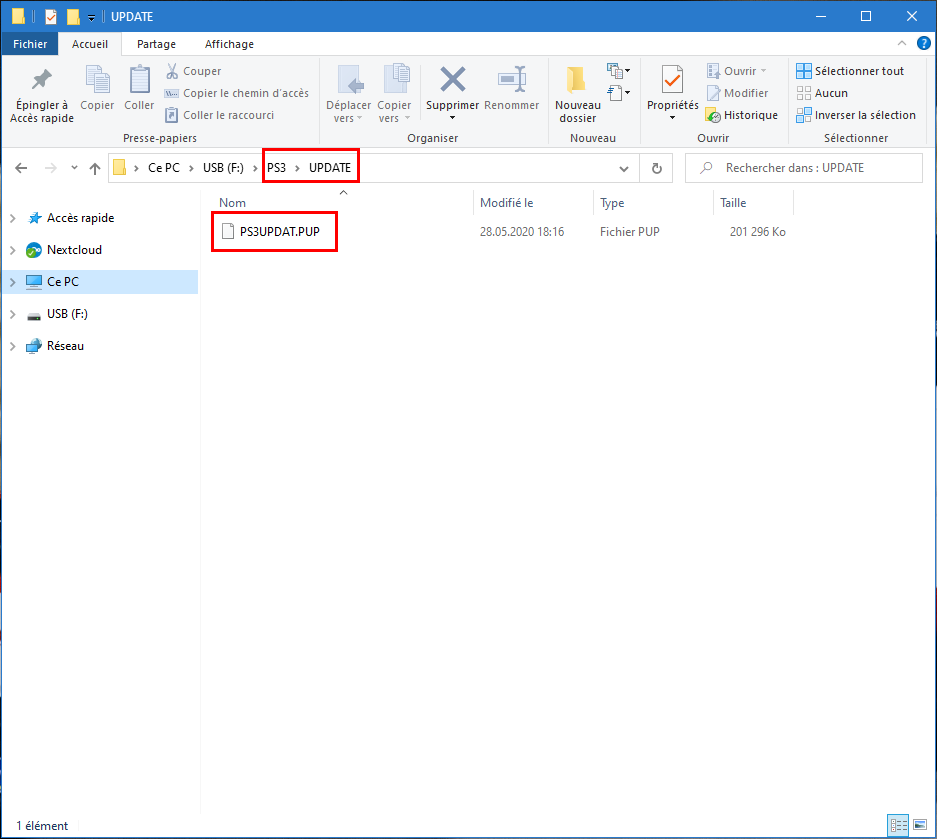Viewport: 937px width, 839px height.
Task: Click USB (F:) in the address bar
Action: pos(223,168)
